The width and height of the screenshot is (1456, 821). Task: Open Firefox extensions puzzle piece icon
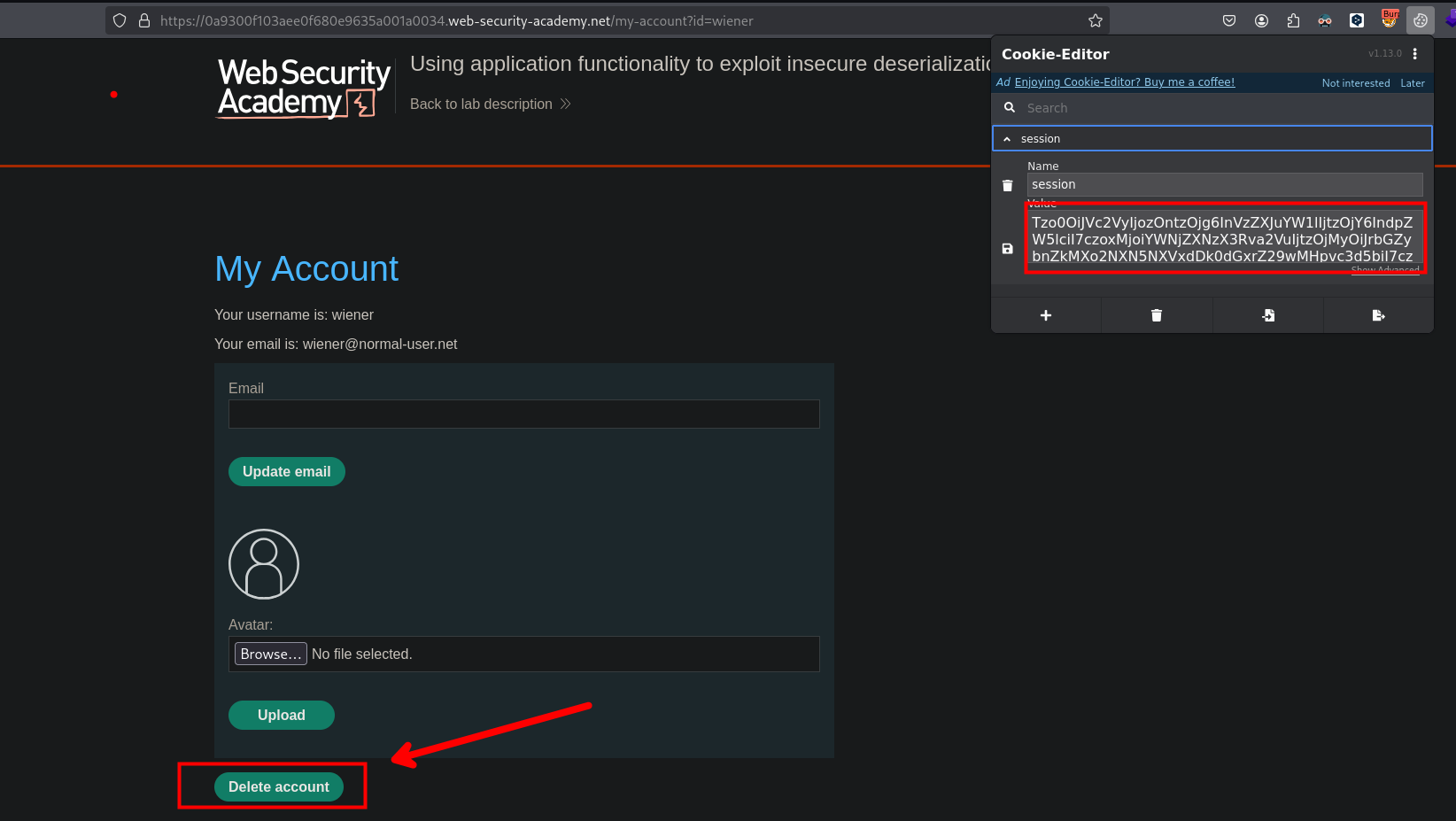[1293, 20]
